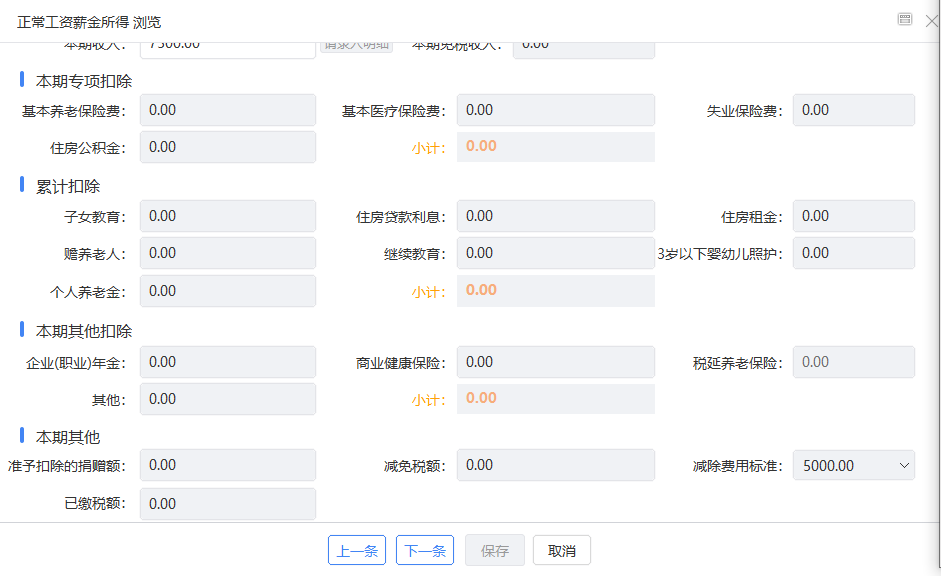The image size is (941, 576).
Task: Click the 继续教育 input box
Action: click(555, 253)
